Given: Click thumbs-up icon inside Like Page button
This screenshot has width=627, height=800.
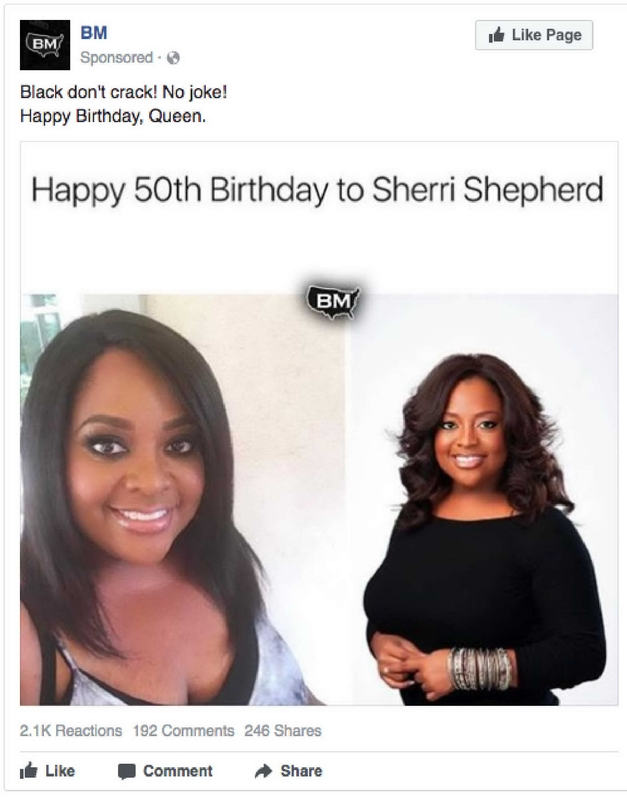Looking at the screenshot, I should (x=496, y=35).
